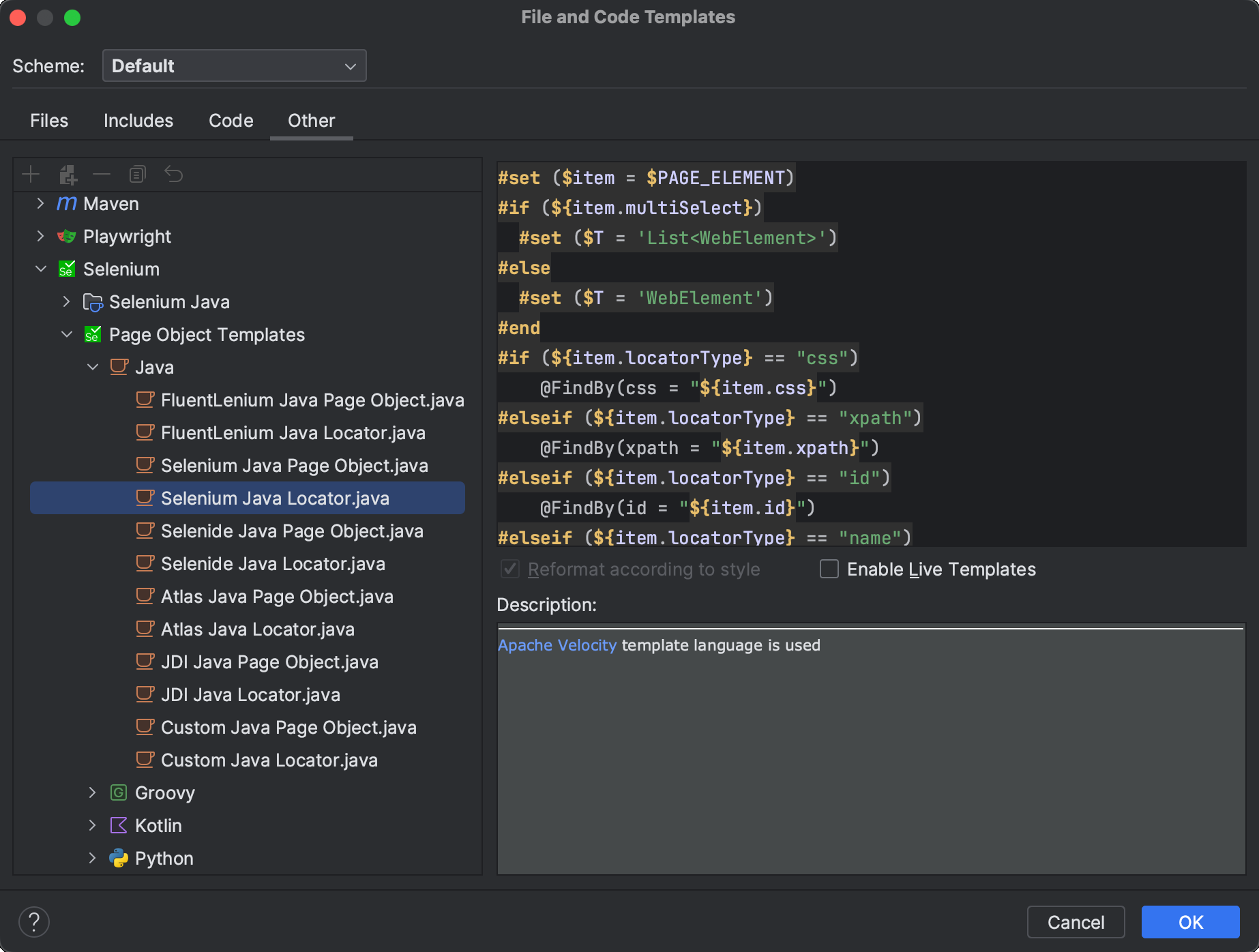This screenshot has width=1259, height=952.
Task: Click the help question mark icon
Action: click(x=34, y=922)
